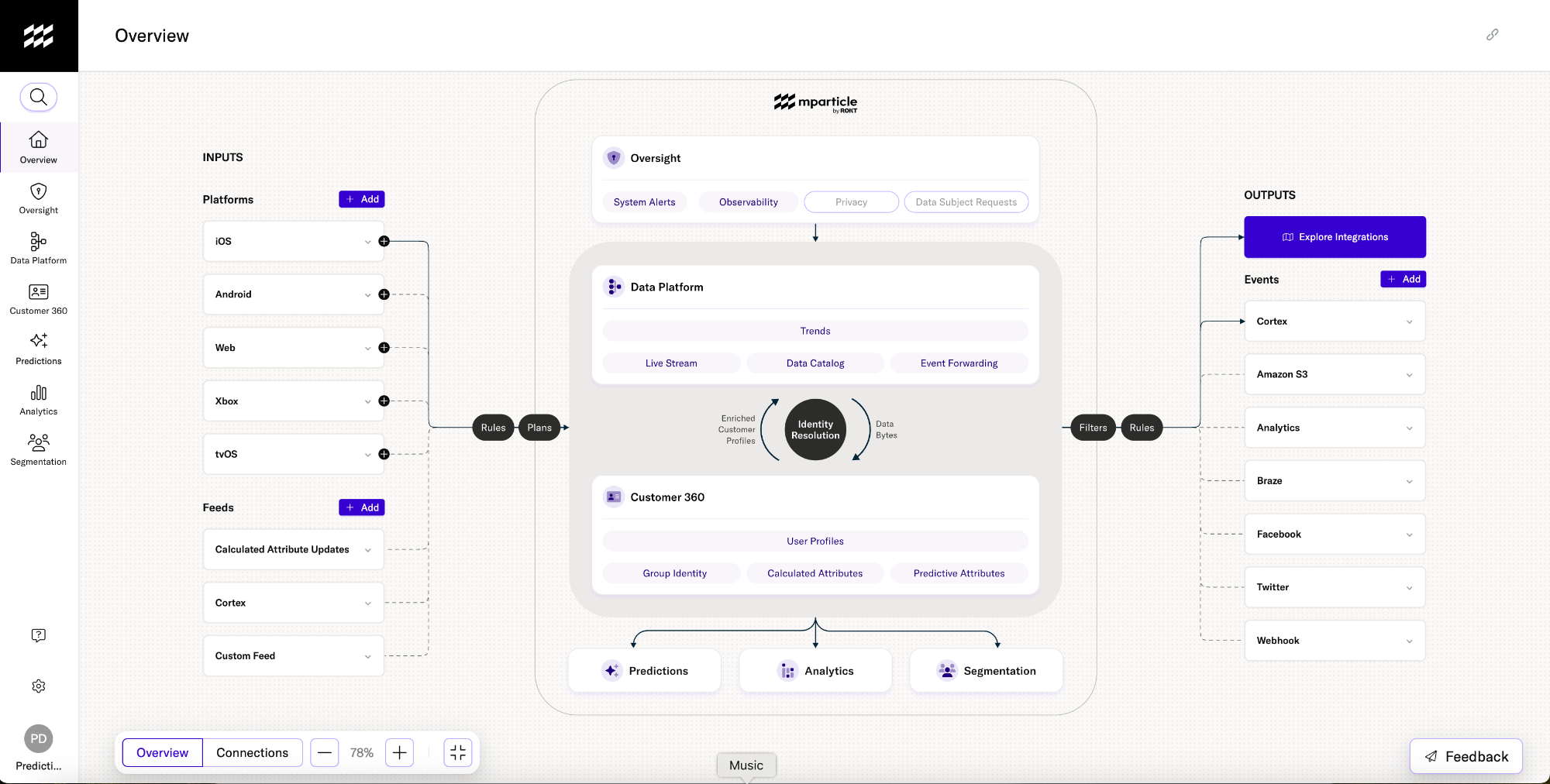The width and height of the screenshot is (1550, 784).
Task: Open Predictive Attributes in Customer 360
Action: point(959,573)
